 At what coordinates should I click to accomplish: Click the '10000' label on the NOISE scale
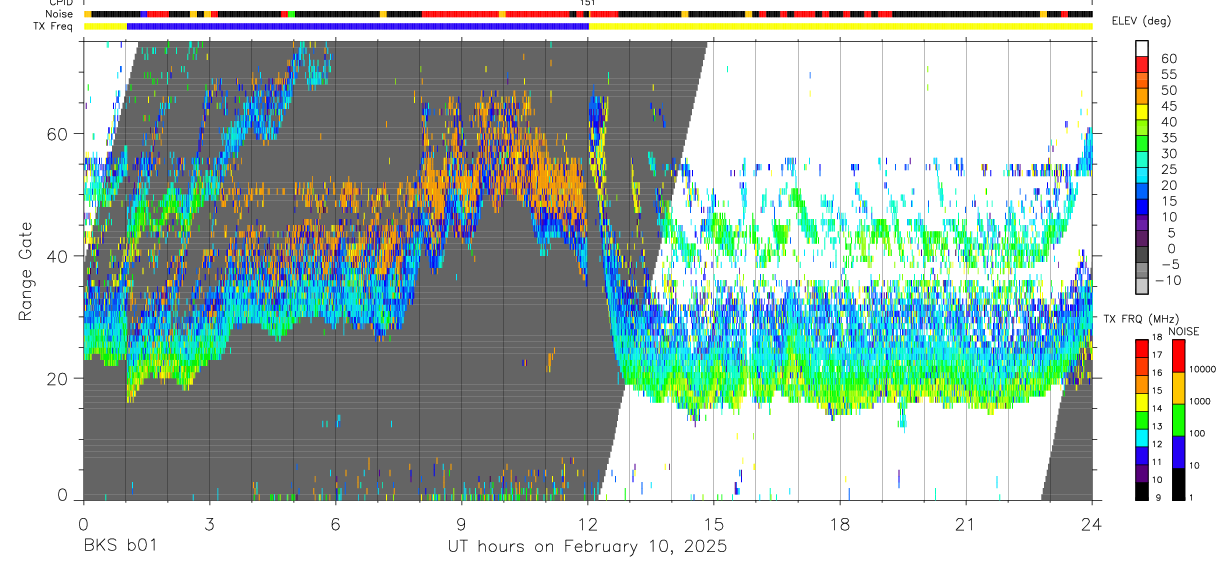[x=1202, y=369]
